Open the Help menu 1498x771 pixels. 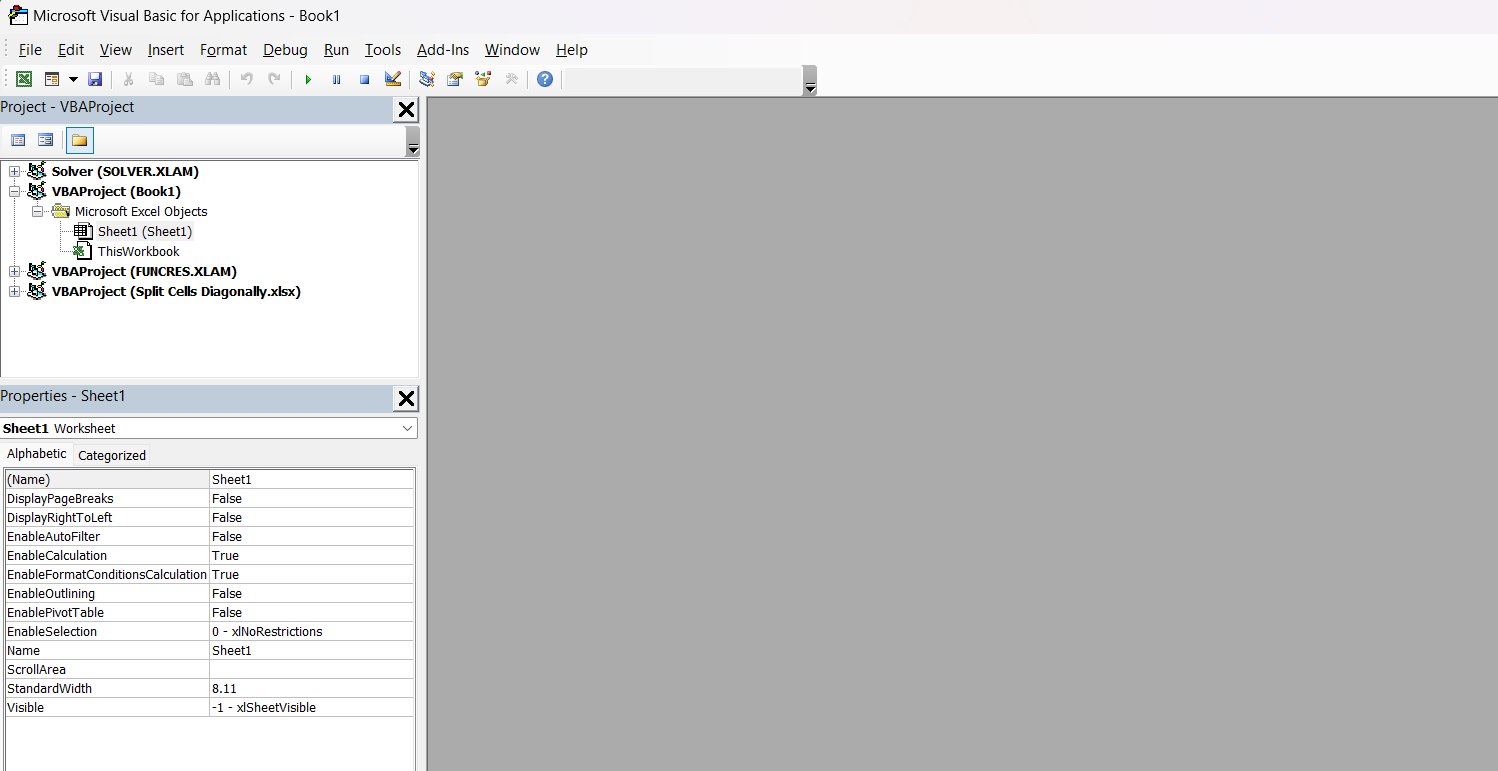572,50
